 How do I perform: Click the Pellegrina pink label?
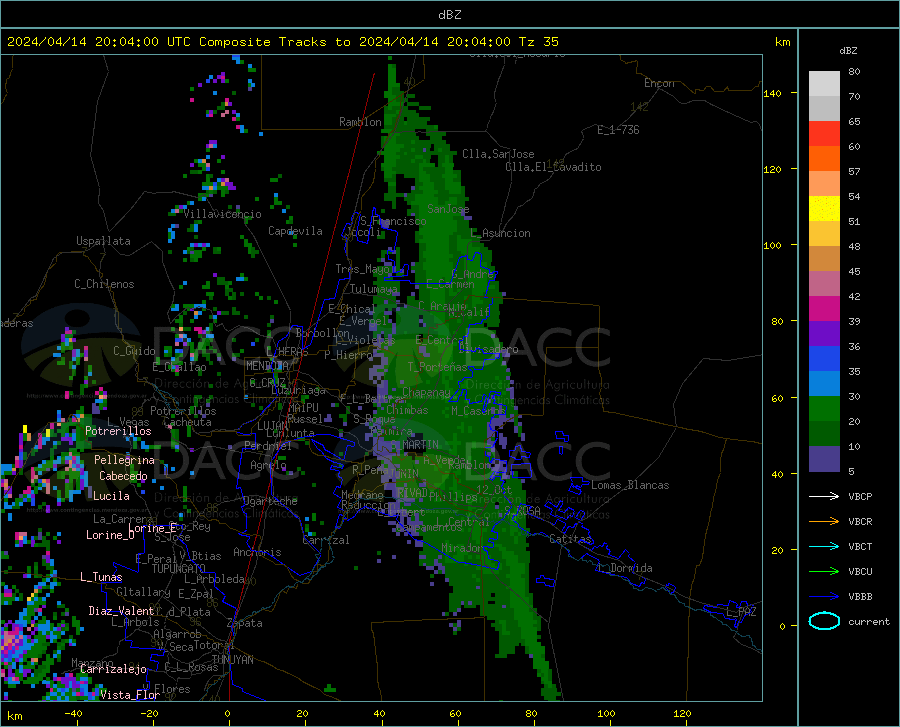tap(124, 460)
